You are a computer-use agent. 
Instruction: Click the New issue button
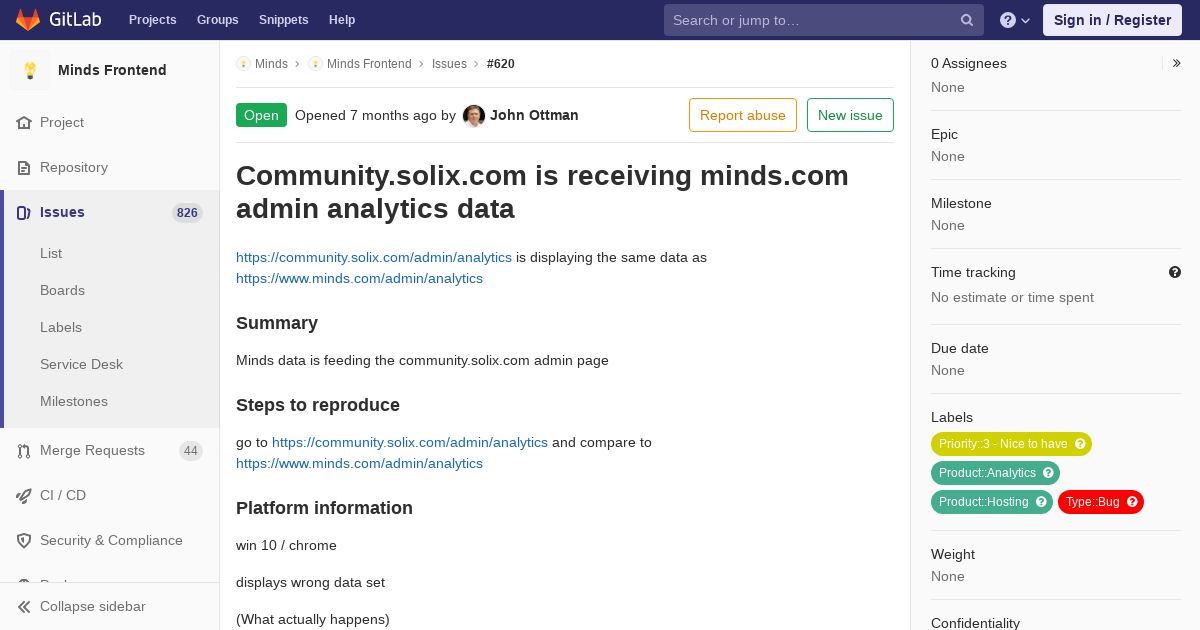[x=850, y=115]
